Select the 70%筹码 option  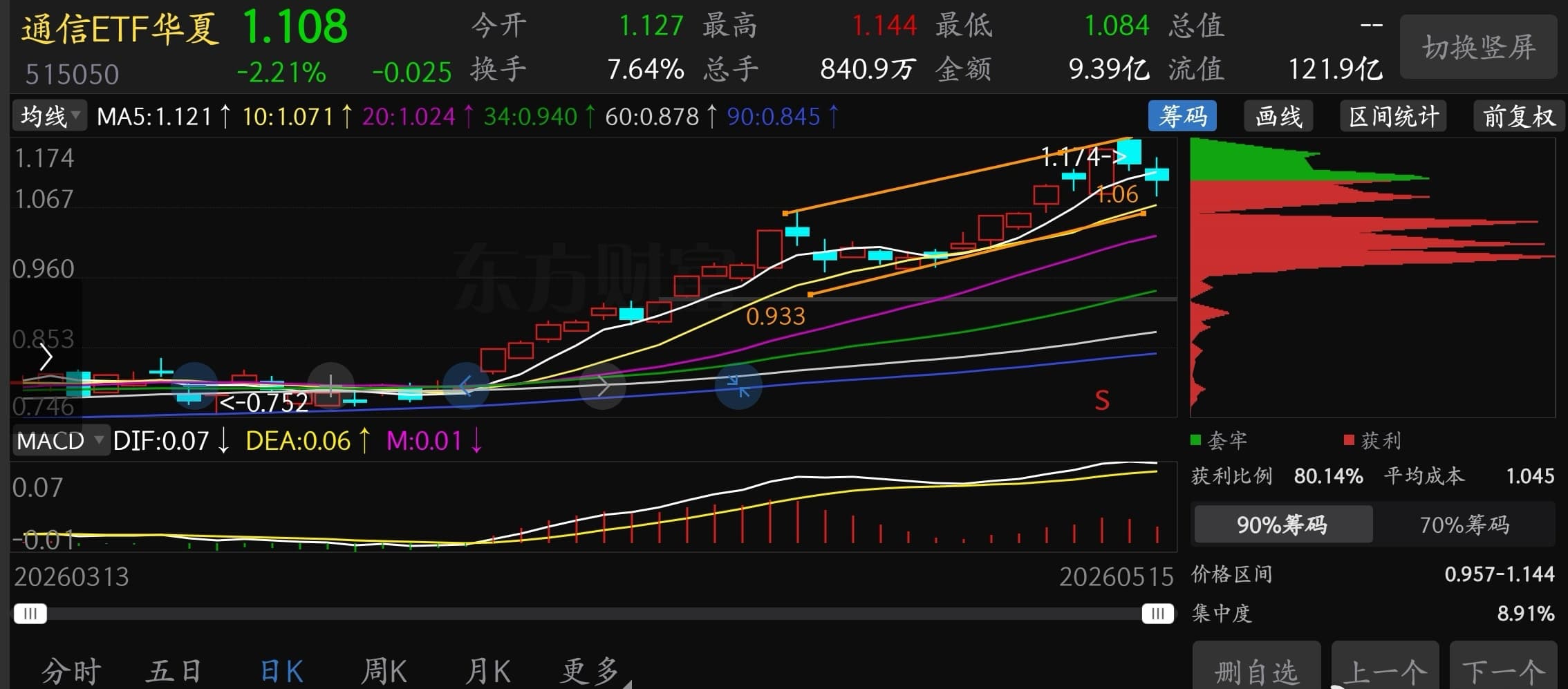pos(1464,525)
